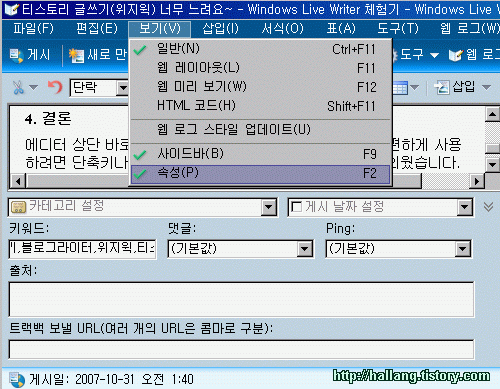The image size is (500, 389).
Task: Click the 출처 text area
Action: click(x=241, y=299)
